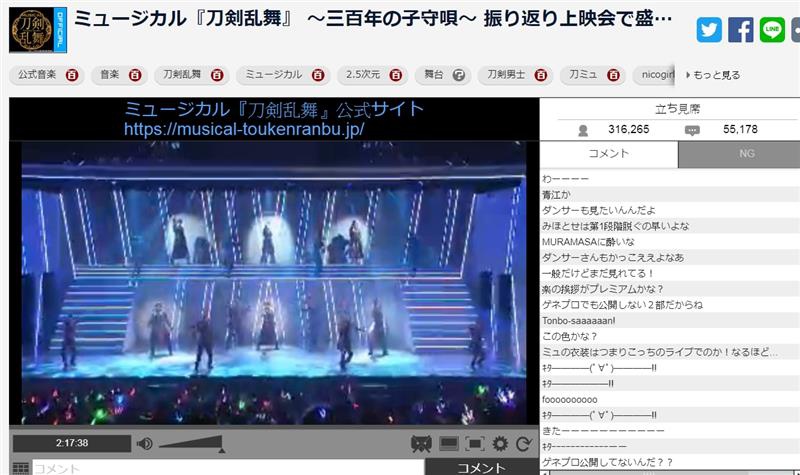Switch to the コメント tab
Screen dimensions: 800x475
(x=609, y=154)
